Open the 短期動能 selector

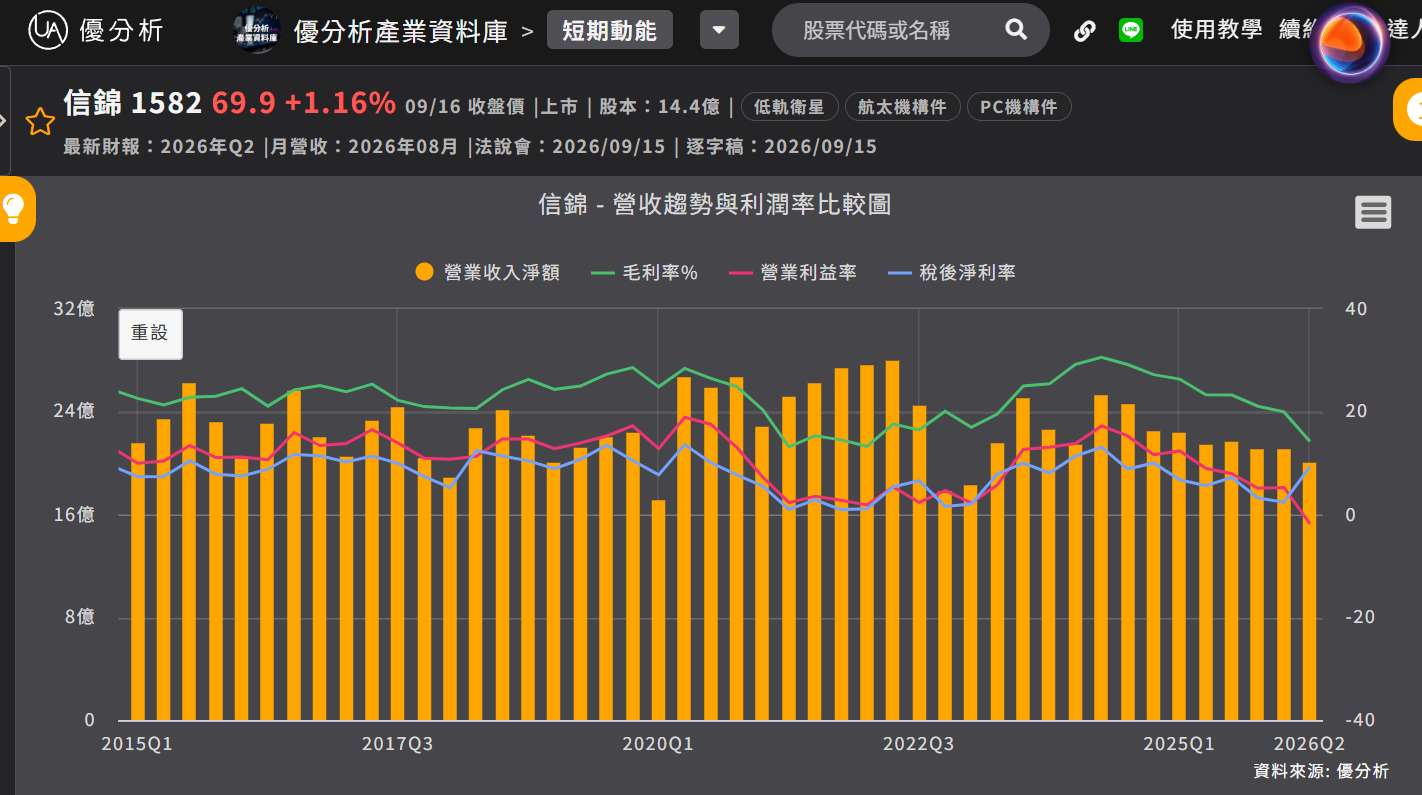tap(609, 30)
